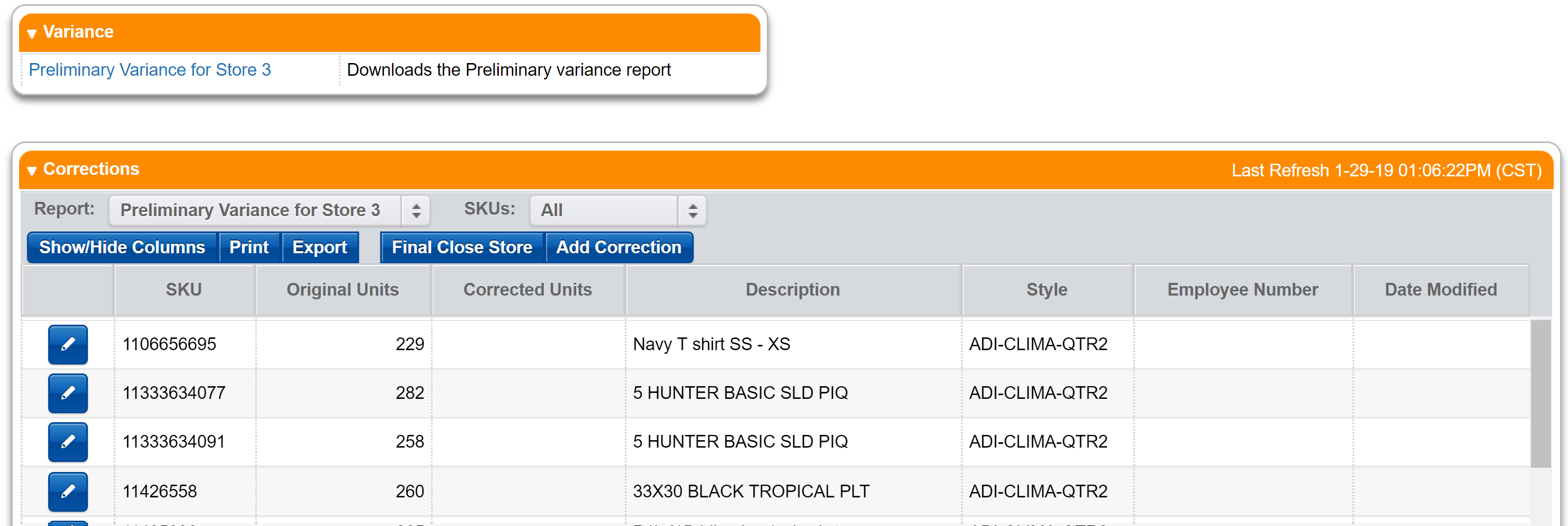Click the Print button
The image size is (1568, 526).
tap(249, 247)
